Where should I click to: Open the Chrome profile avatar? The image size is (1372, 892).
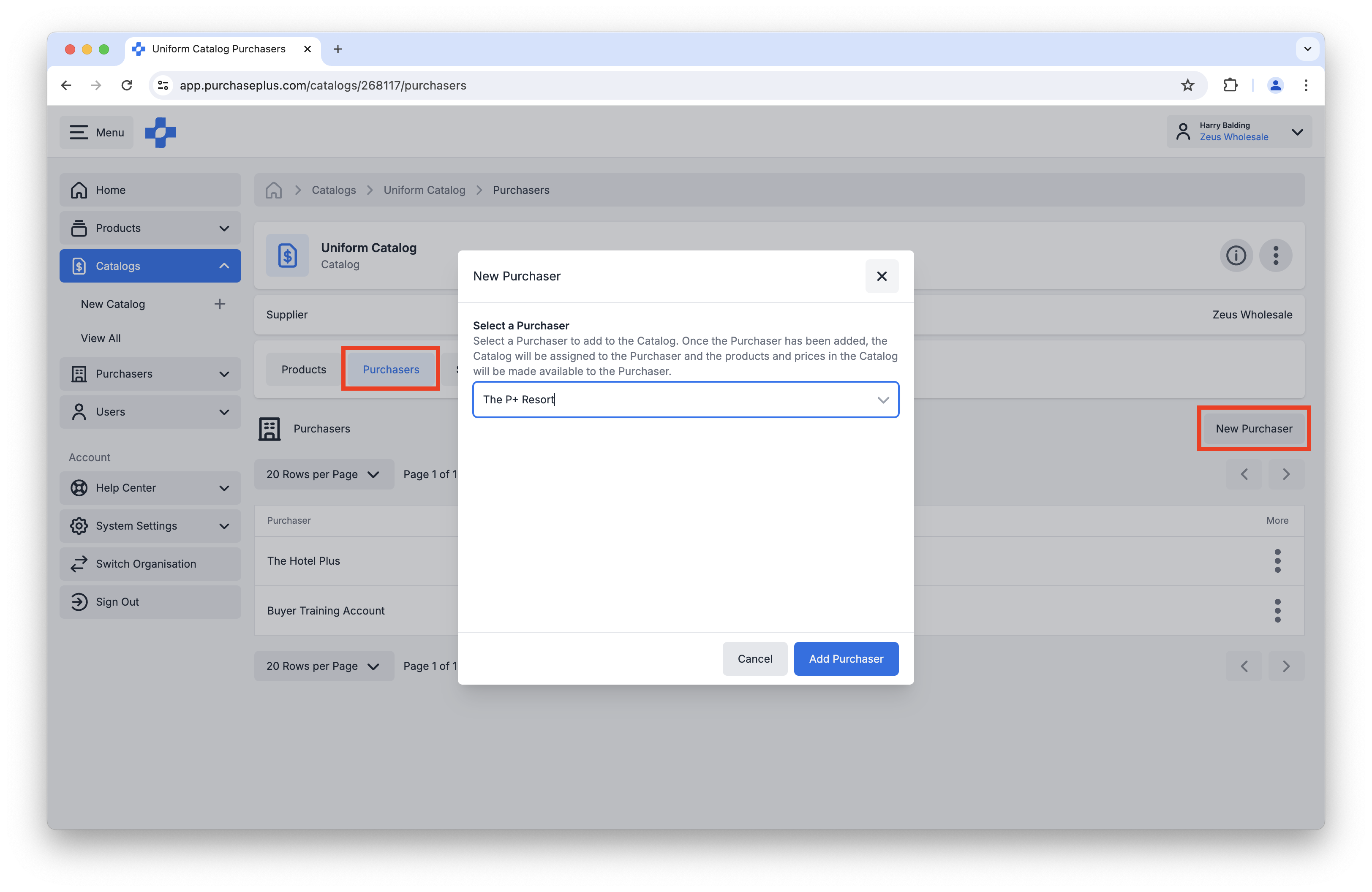coord(1275,85)
